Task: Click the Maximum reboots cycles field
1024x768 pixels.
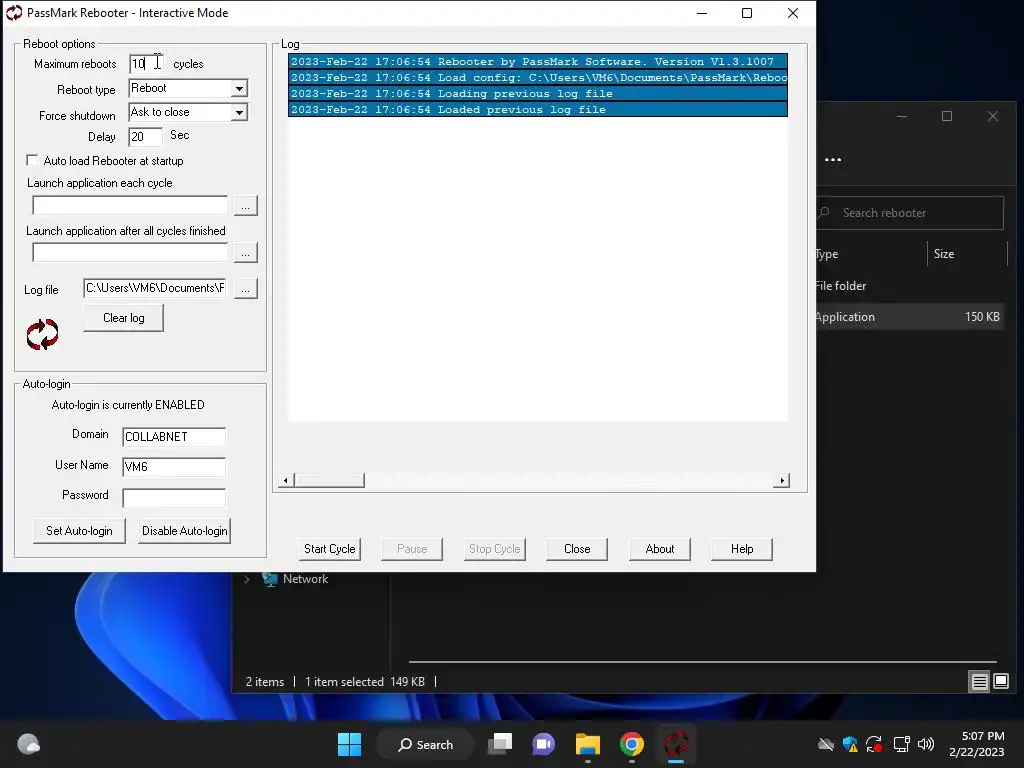Action: (146, 63)
